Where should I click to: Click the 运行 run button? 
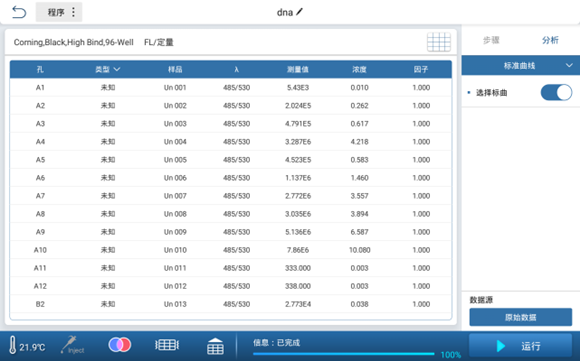[x=520, y=345]
